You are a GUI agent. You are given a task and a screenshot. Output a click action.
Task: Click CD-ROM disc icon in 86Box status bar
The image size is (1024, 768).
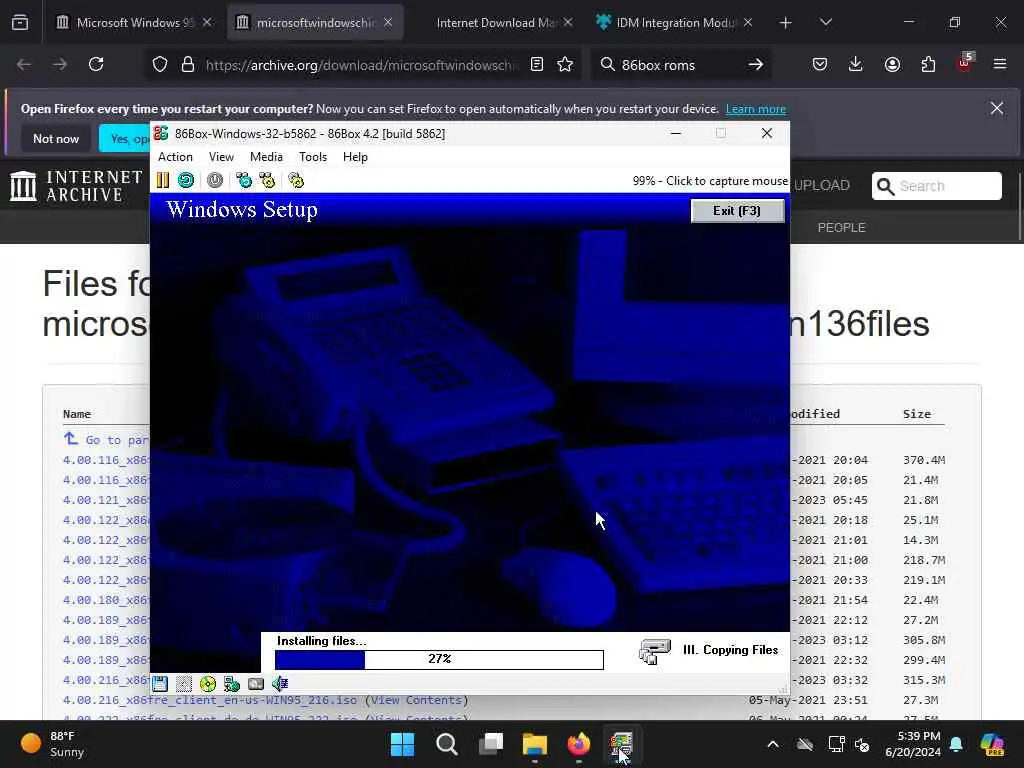coord(208,684)
